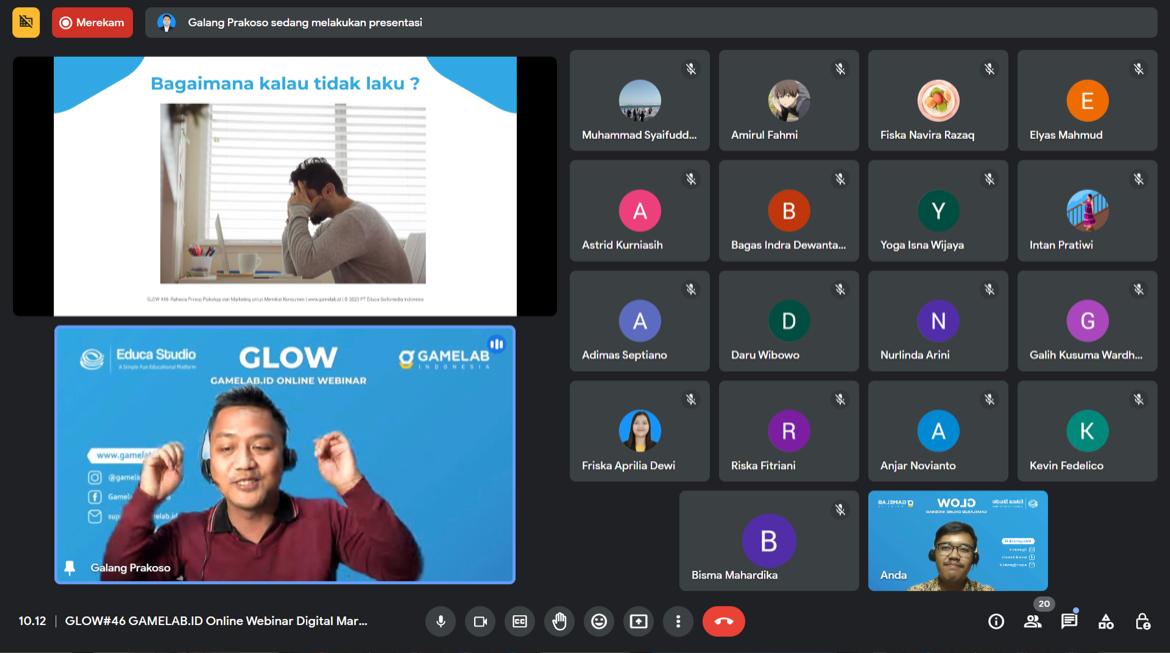Screen dimensions: 1170x653
Task: Click muted mic icon on Bisma Mahardika's tile
Action: click(840, 510)
